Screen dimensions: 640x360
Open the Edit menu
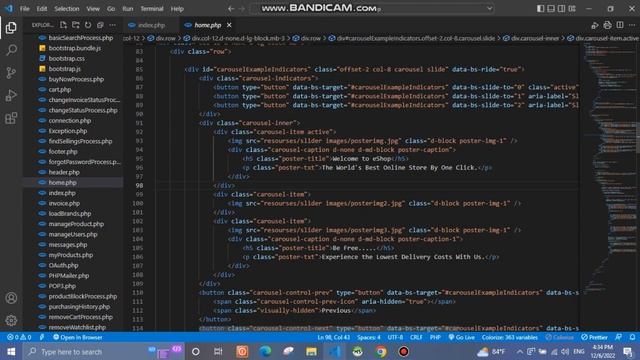(x=42, y=9)
